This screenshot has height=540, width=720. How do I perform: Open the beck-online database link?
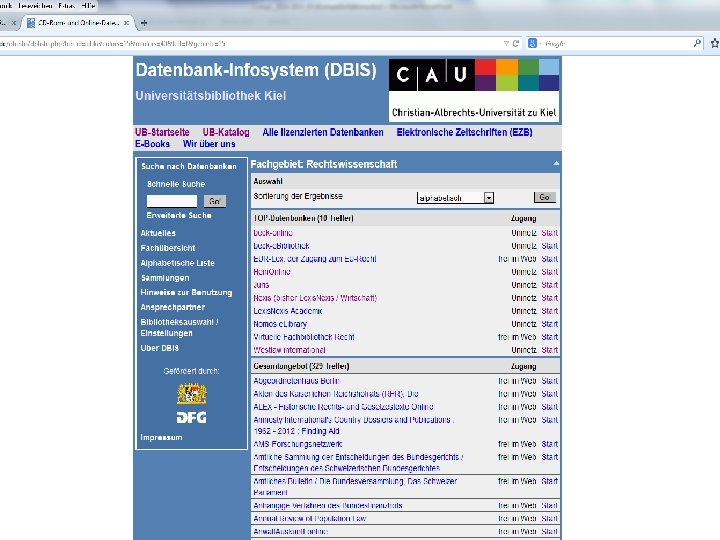pyautogui.click(x=273, y=233)
